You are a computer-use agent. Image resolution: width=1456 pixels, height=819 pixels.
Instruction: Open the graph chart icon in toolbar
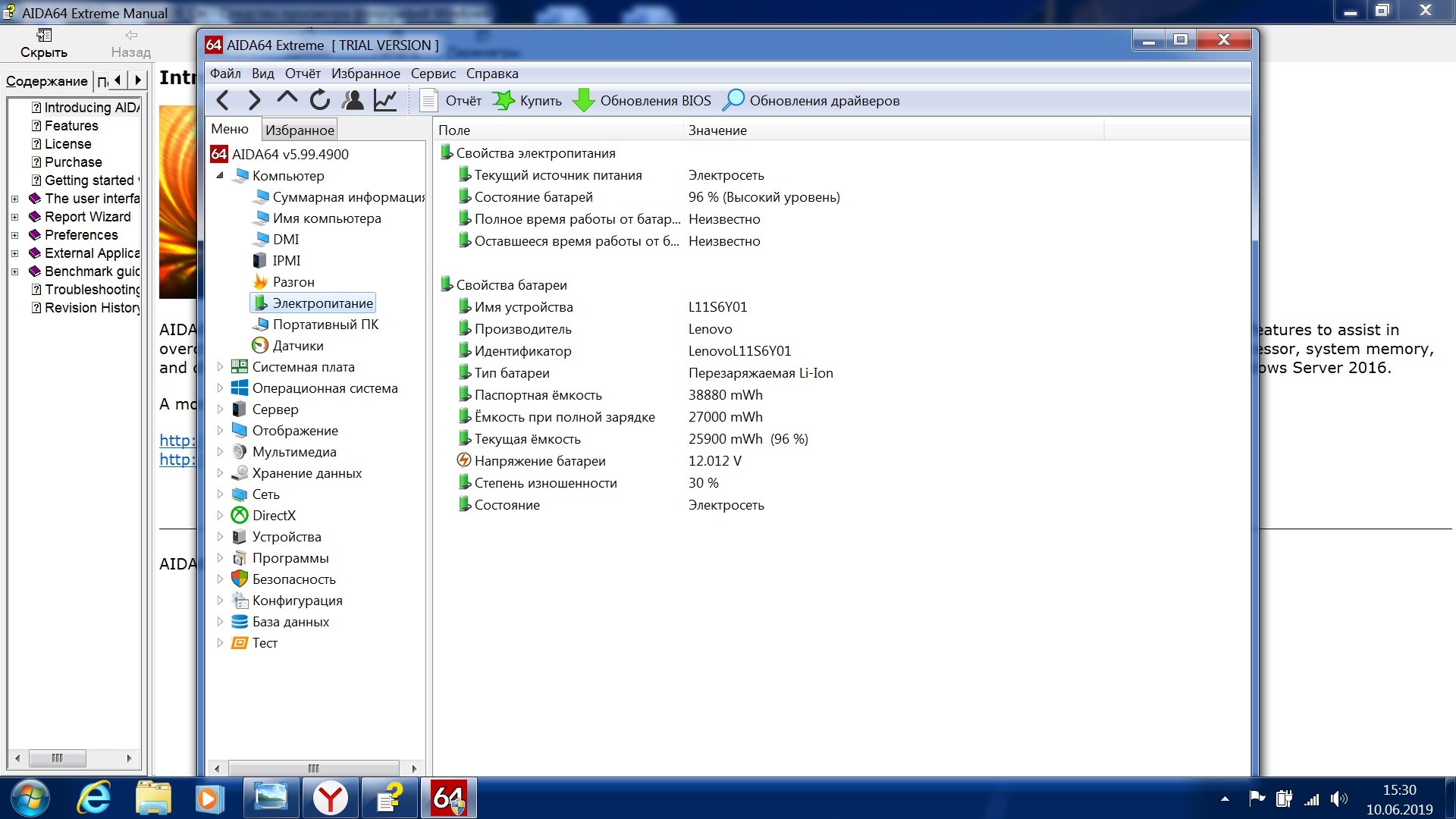coord(385,100)
